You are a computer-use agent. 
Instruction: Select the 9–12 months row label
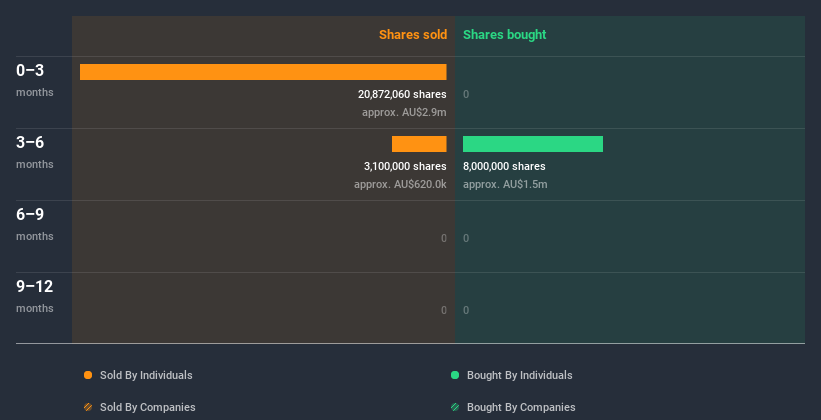point(35,296)
